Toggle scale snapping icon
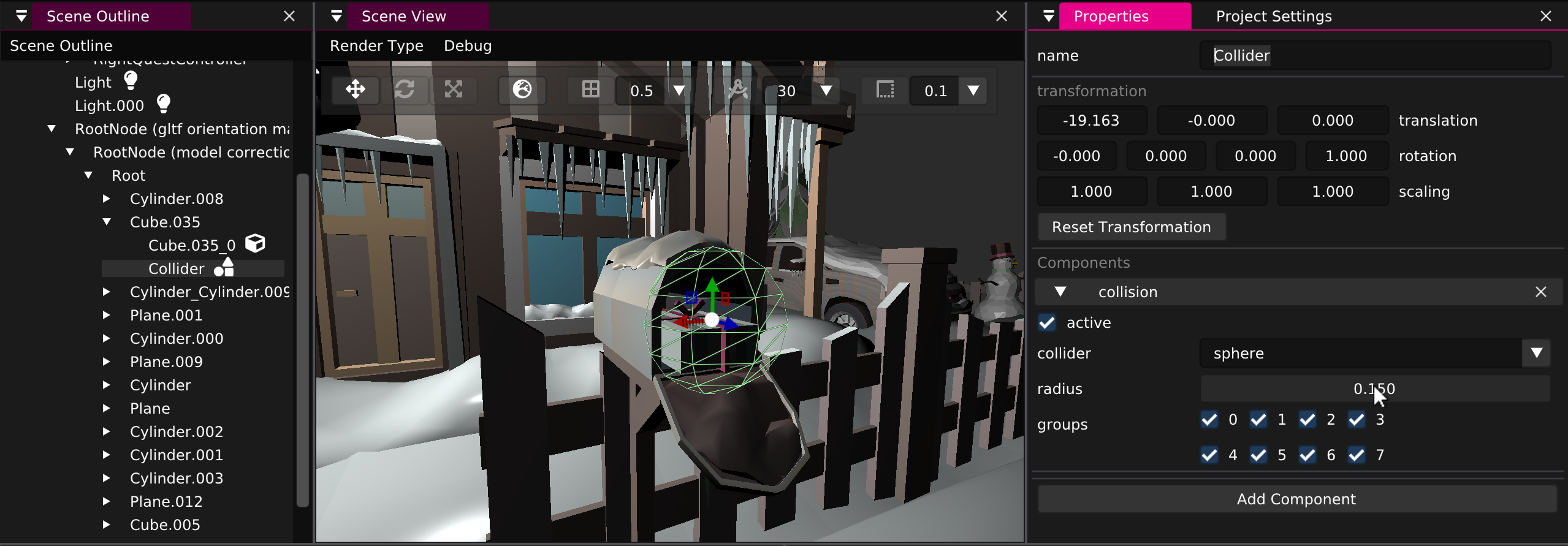This screenshot has height=546, width=1568. [885, 90]
